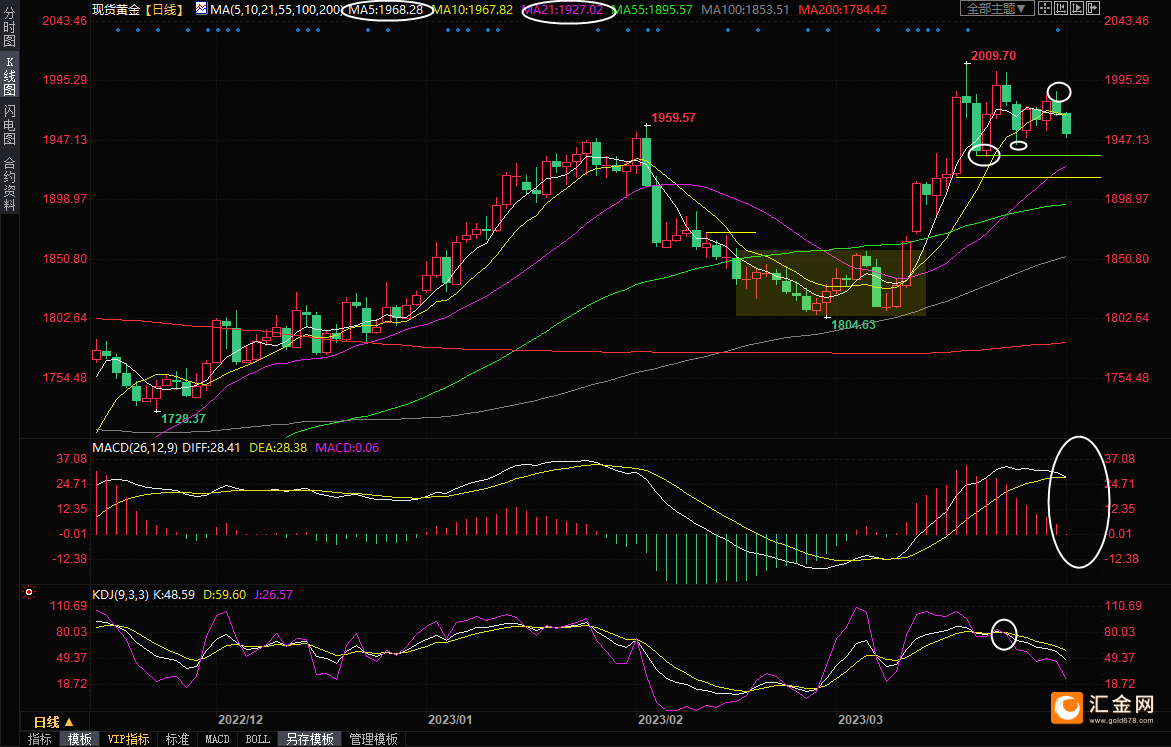This screenshot has width=1171, height=747.
Task: Open the 日线 period selector
Action: click(54, 722)
